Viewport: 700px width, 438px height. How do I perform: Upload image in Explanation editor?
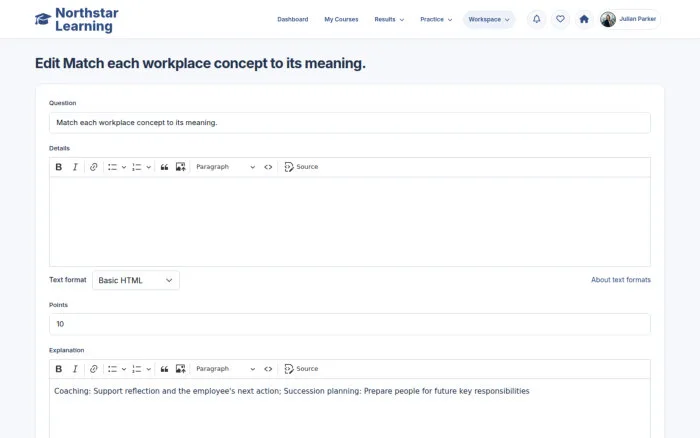click(x=180, y=369)
